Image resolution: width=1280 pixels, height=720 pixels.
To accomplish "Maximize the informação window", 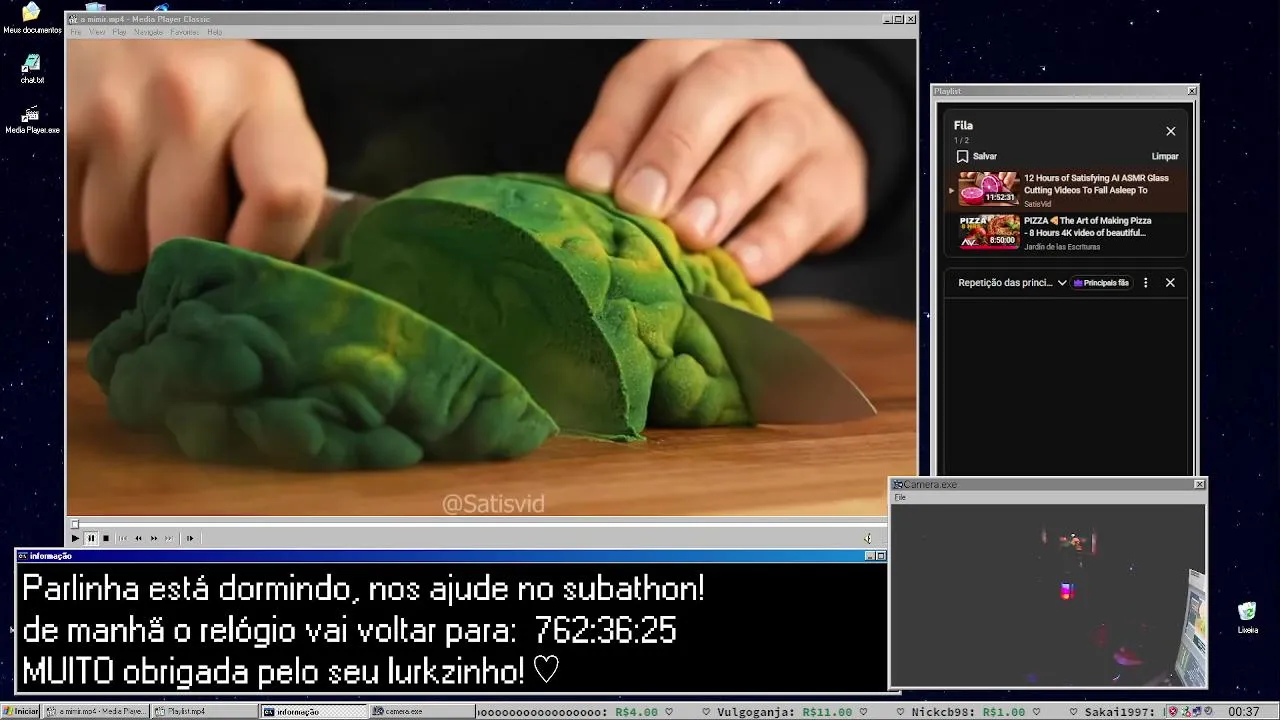I will click(x=880, y=556).
